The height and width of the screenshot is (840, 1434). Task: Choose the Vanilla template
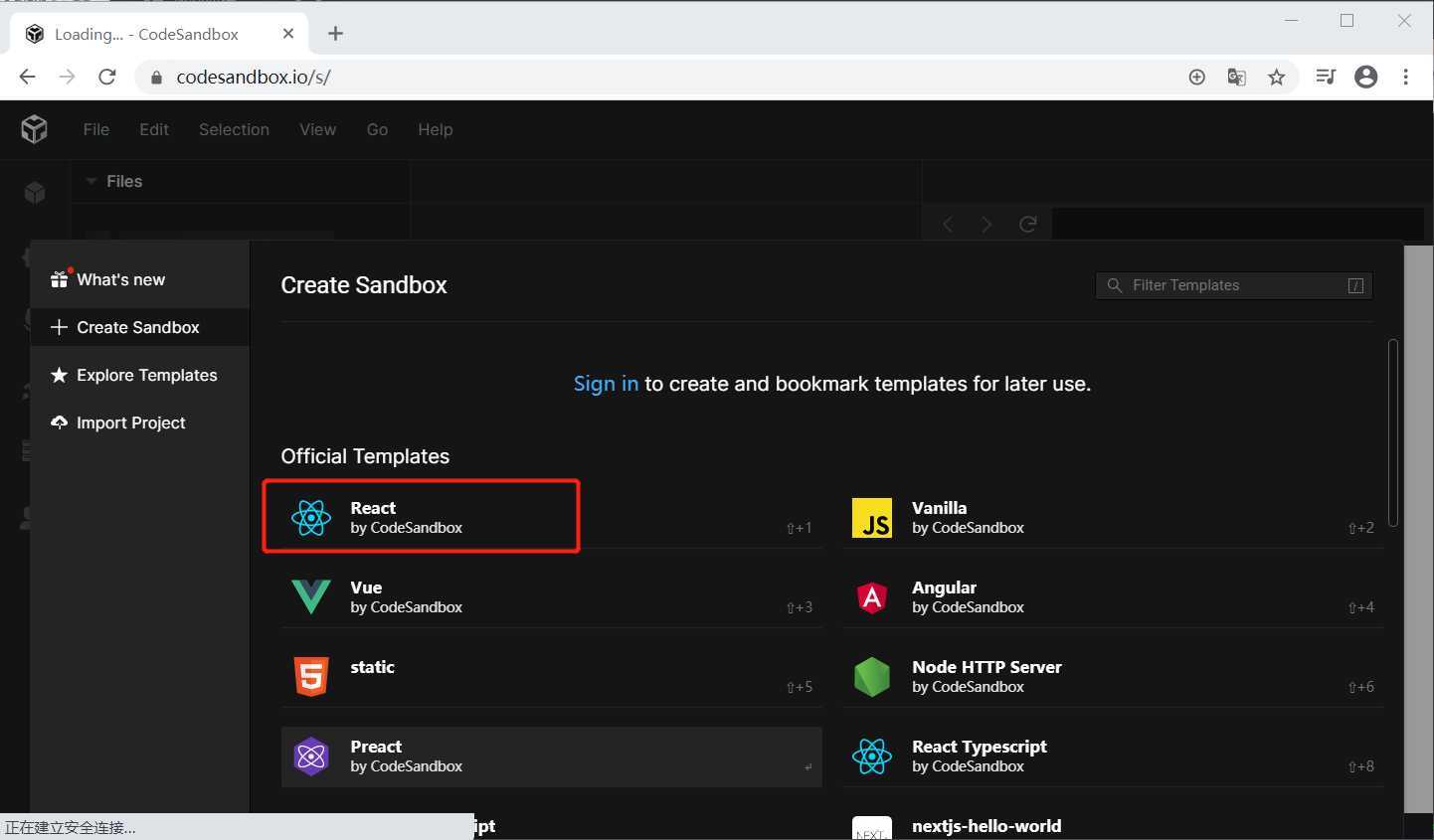tap(1113, 517)
